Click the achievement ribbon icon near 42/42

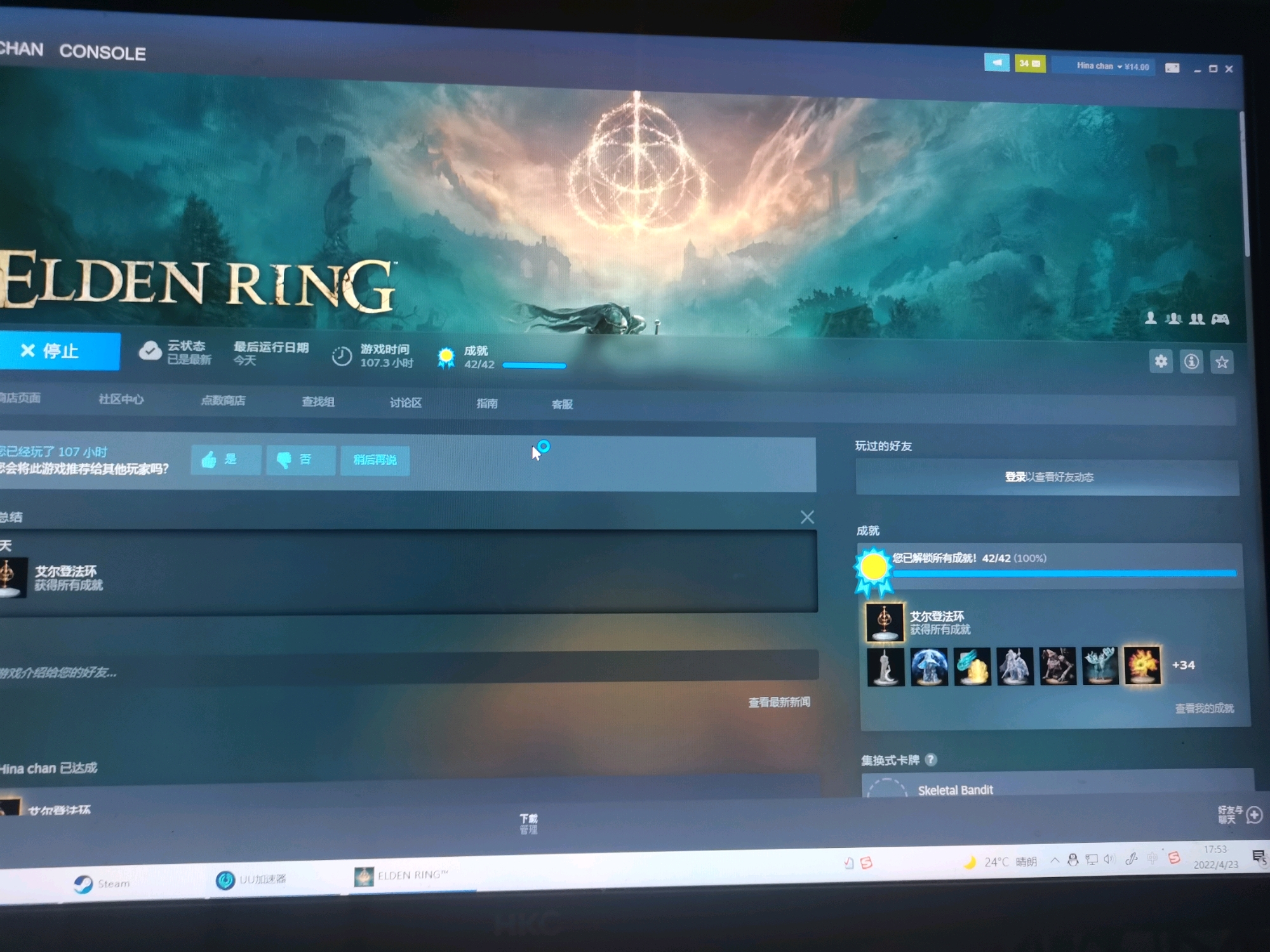tap(446, 358)
